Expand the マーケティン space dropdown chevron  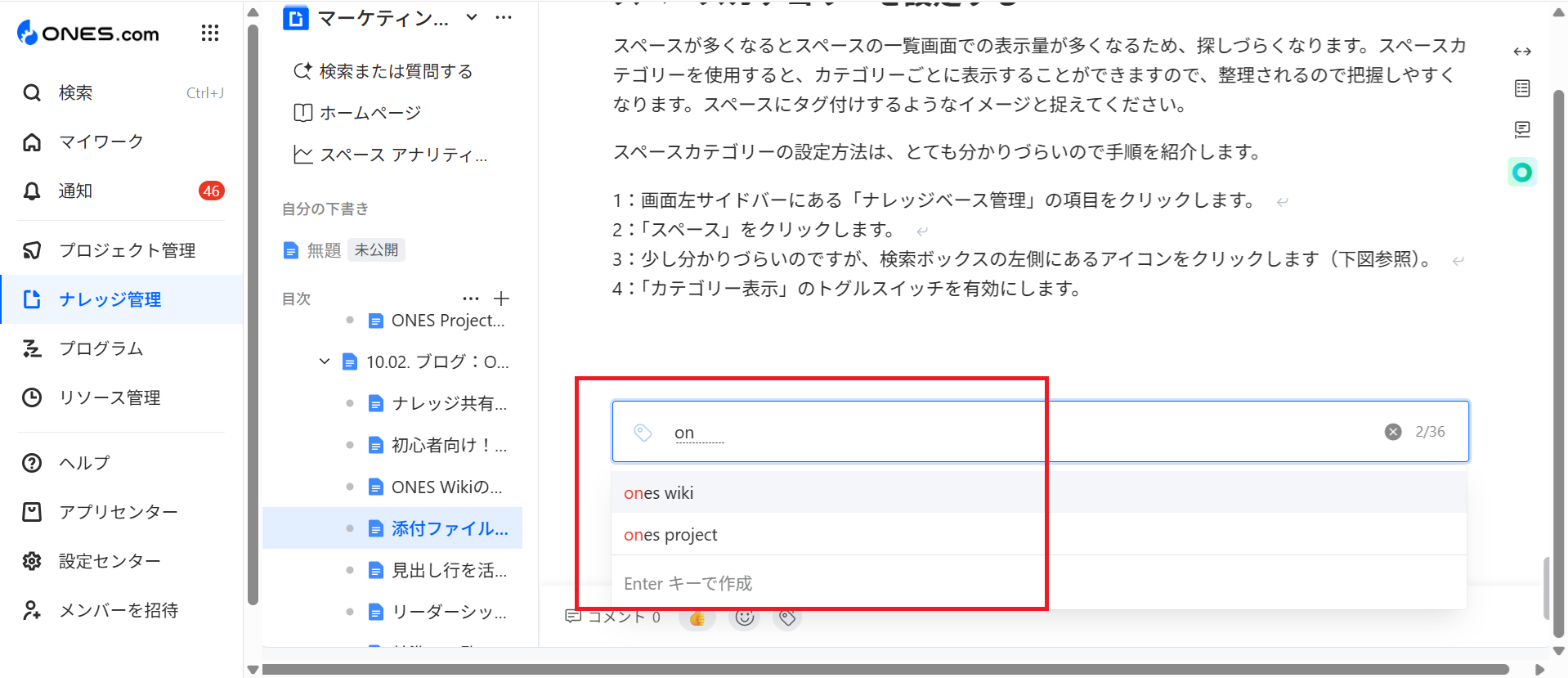coord(472,17)
